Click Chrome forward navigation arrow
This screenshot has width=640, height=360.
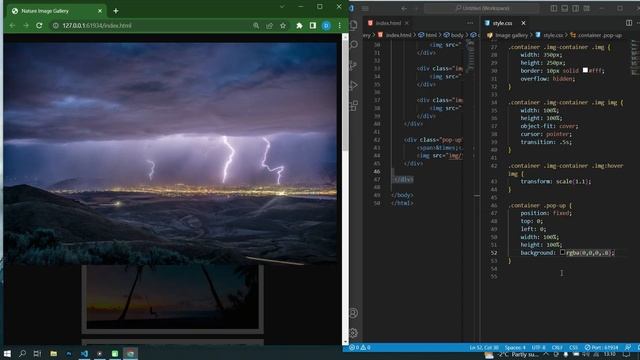pos(26,25)
